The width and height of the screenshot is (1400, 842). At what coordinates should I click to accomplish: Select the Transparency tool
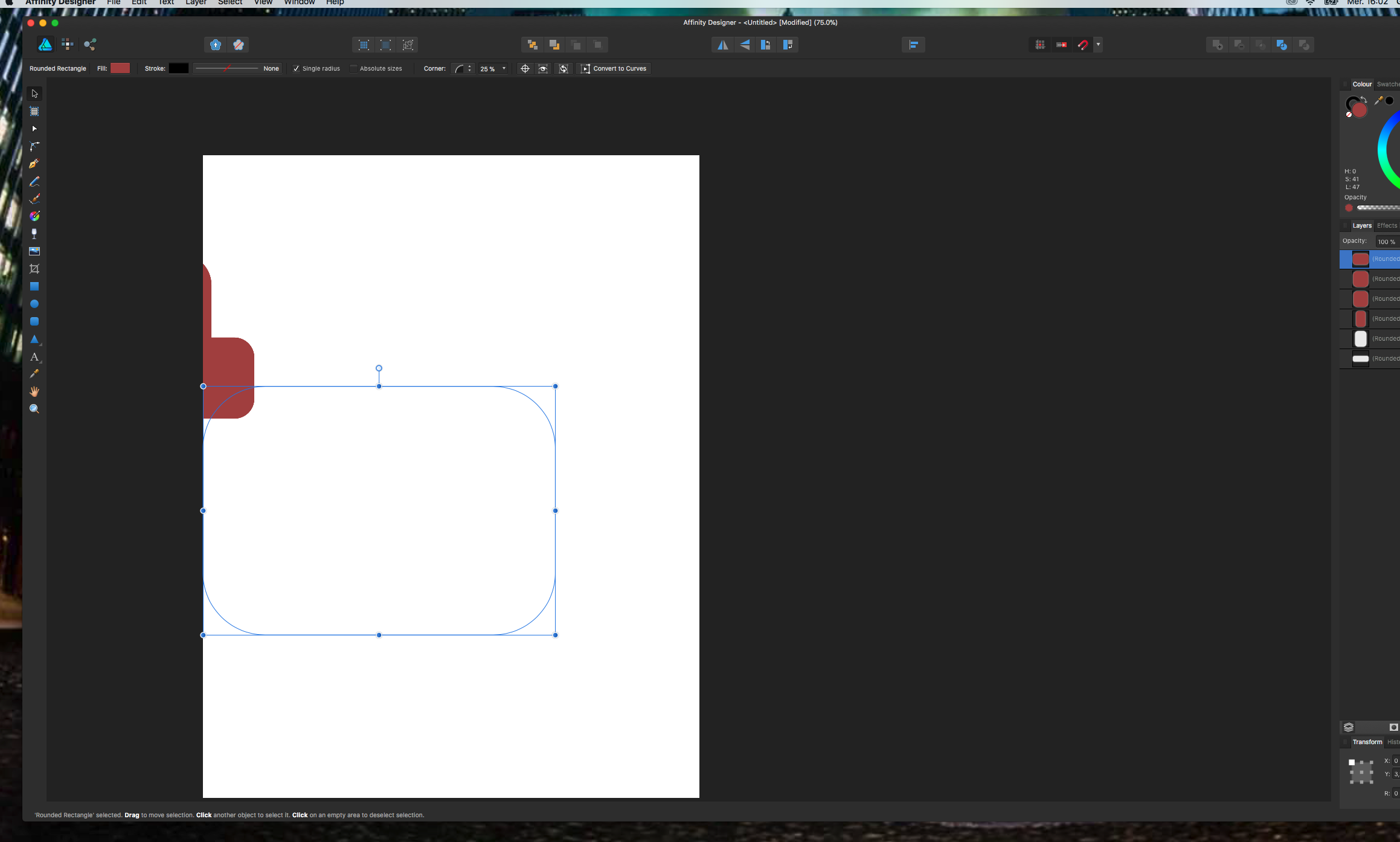point(34,234)
